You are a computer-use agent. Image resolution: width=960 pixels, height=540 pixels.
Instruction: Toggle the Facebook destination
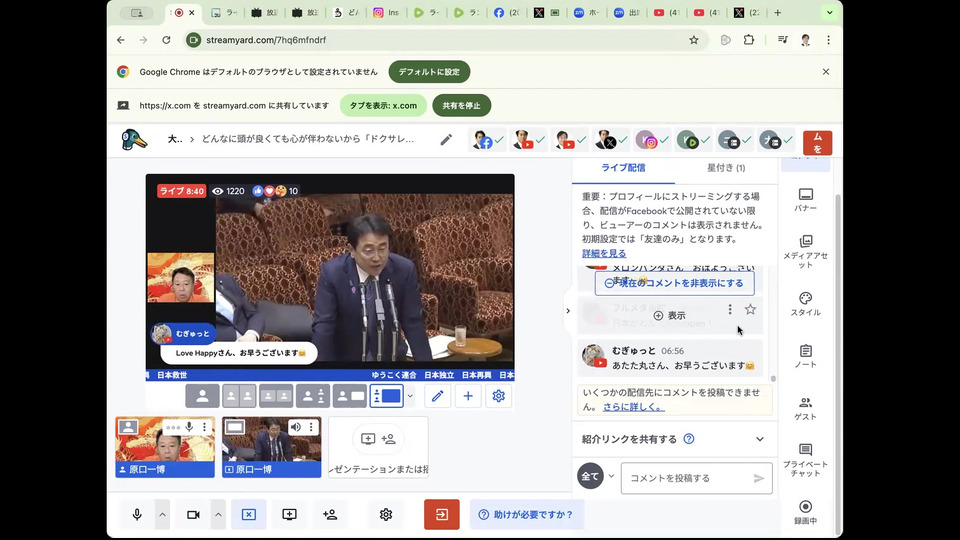click(488, 140)
